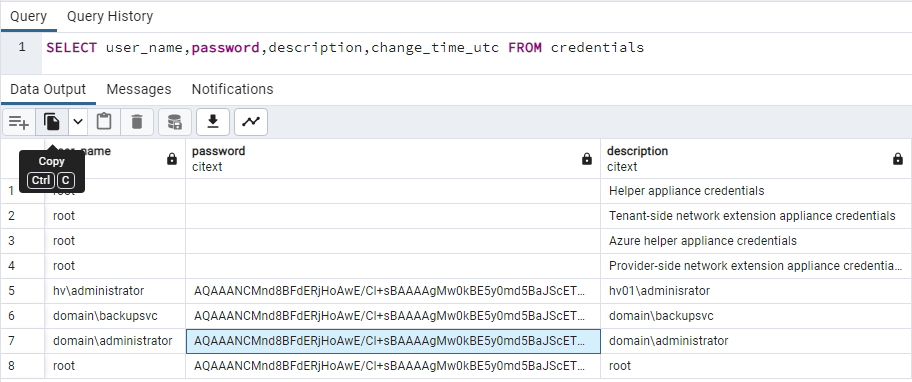Viewport: 912px width, 382px height.
Task: Click the root user_name cell in row 8
Action: (115, 366)
